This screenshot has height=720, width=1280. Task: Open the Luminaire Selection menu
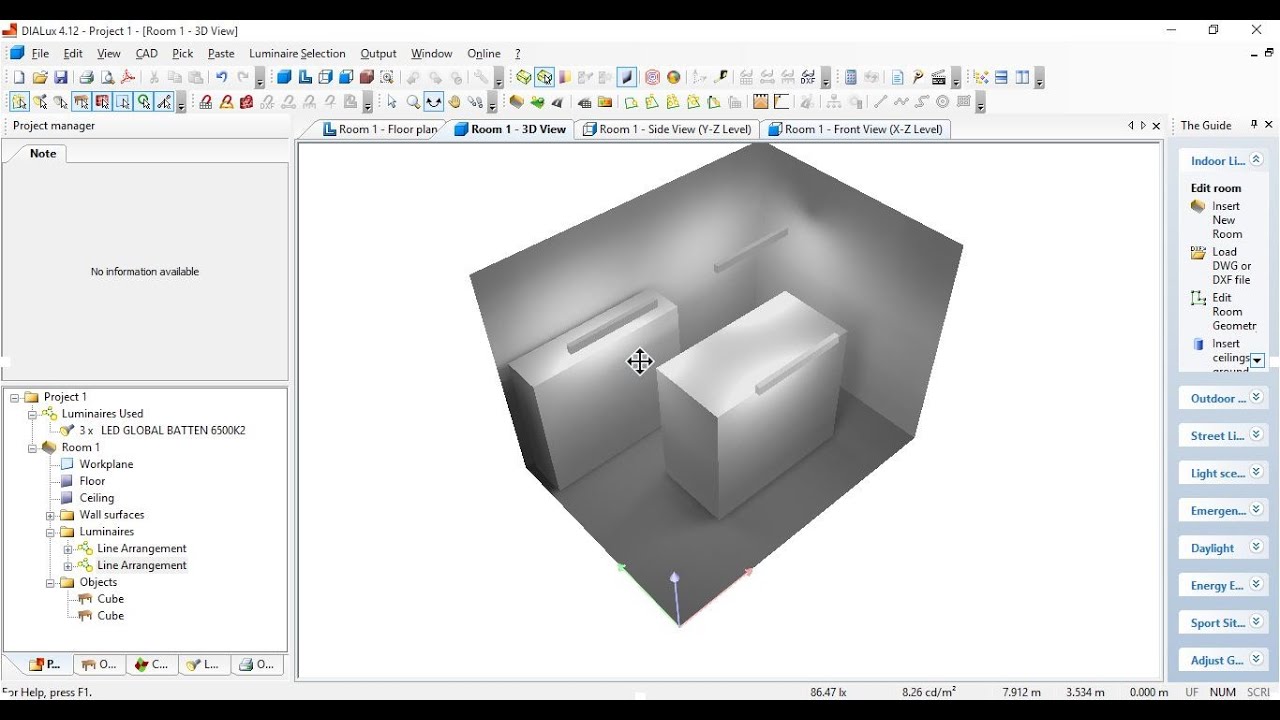tap(297, 54)
